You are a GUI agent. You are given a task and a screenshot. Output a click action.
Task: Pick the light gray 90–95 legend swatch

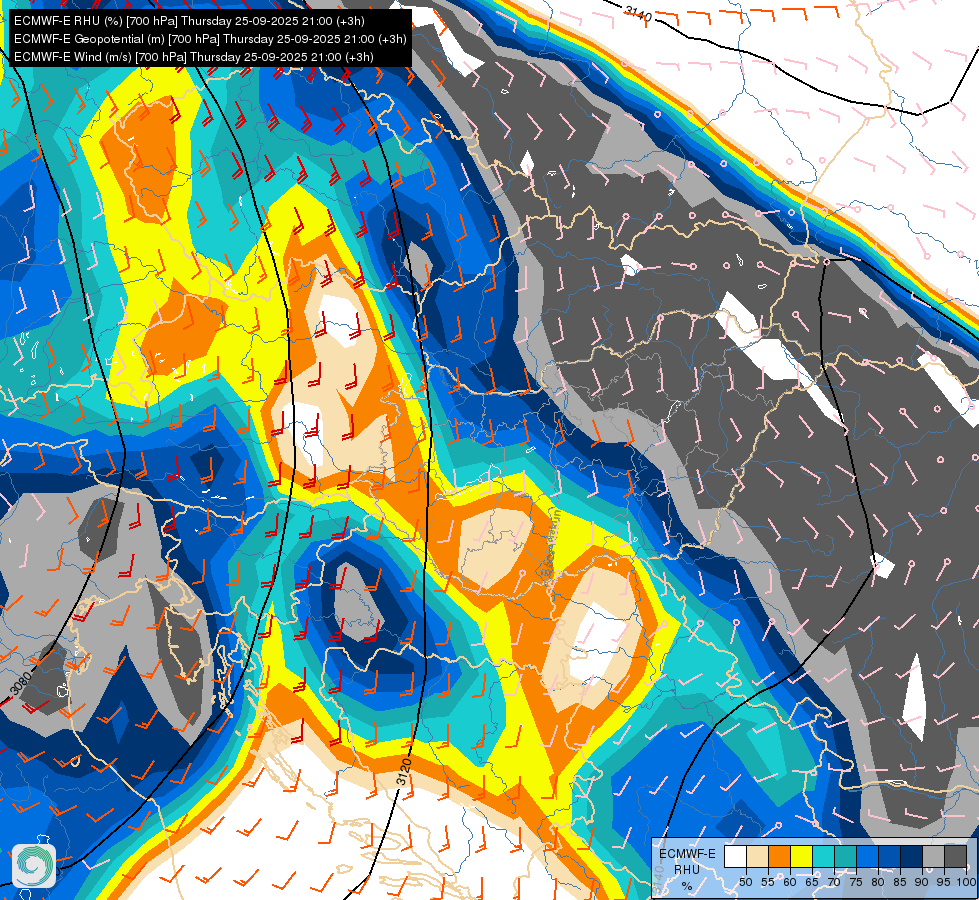coord(933,856)
